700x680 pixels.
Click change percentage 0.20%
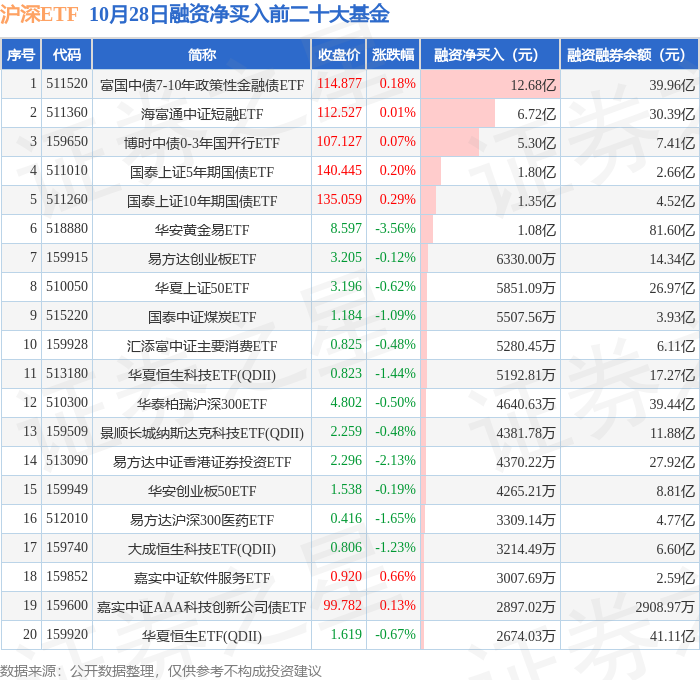397,171
